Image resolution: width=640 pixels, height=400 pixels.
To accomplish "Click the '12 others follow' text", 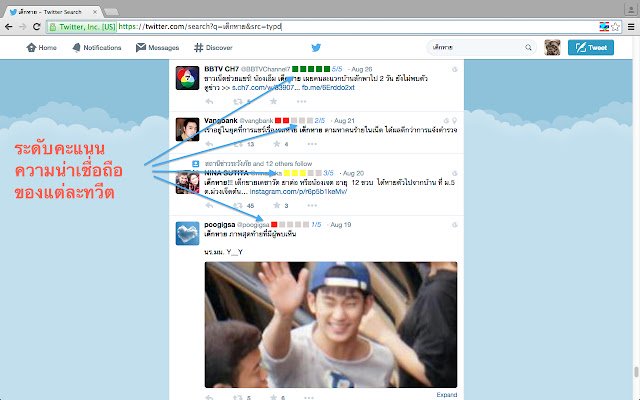I will click(288, 164).
